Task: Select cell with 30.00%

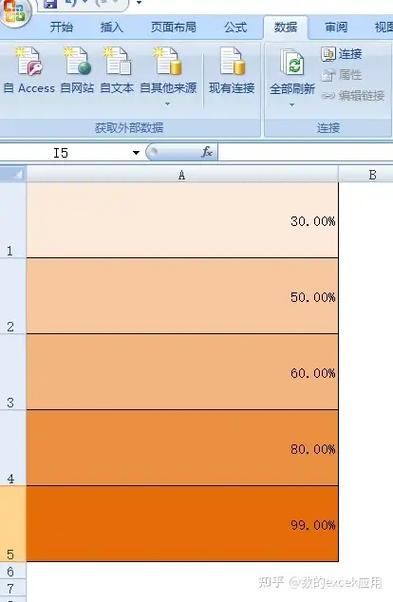Action: (182, 220)
